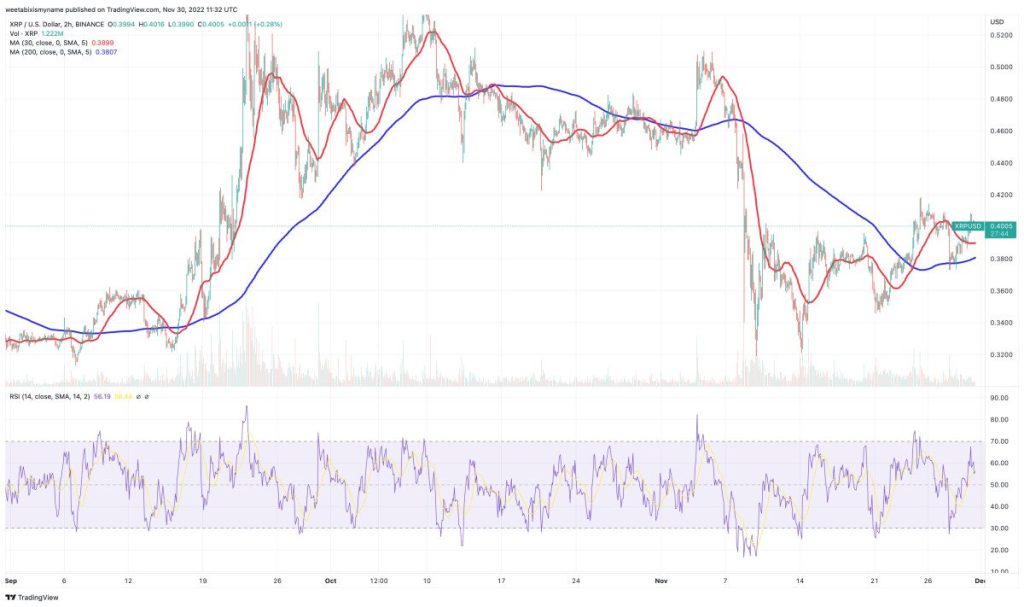Click the 70.00 RSI axis label
Viewport: 1024px width, 607px height.
[x=1000, y=442]
